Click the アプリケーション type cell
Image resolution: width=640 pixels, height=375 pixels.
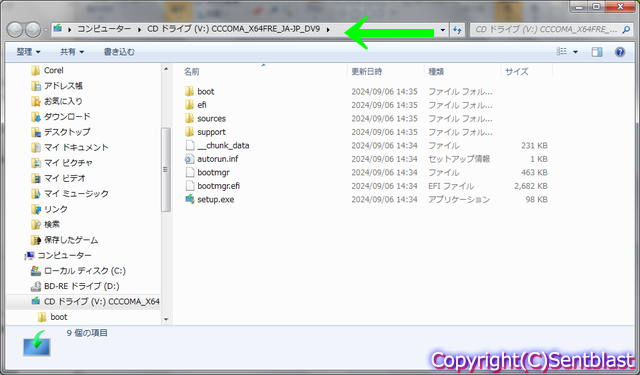[x=459, y=200]
